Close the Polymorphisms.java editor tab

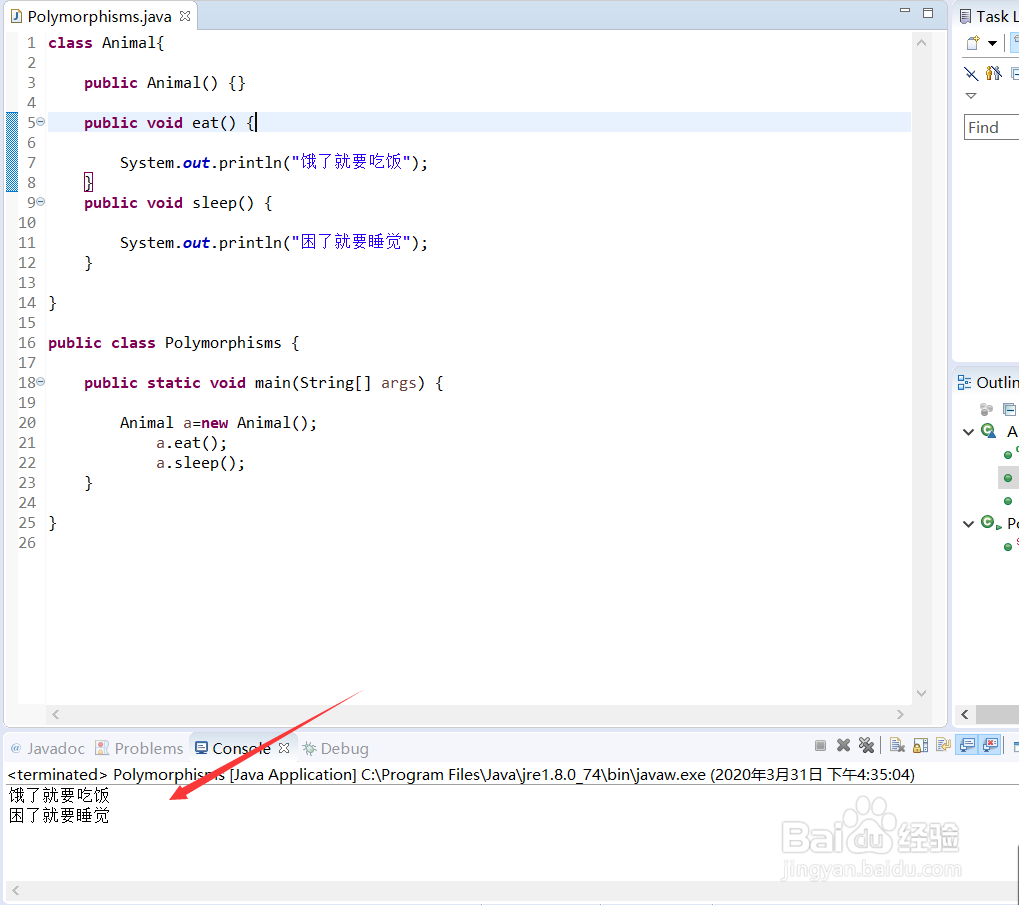[185, 16]
